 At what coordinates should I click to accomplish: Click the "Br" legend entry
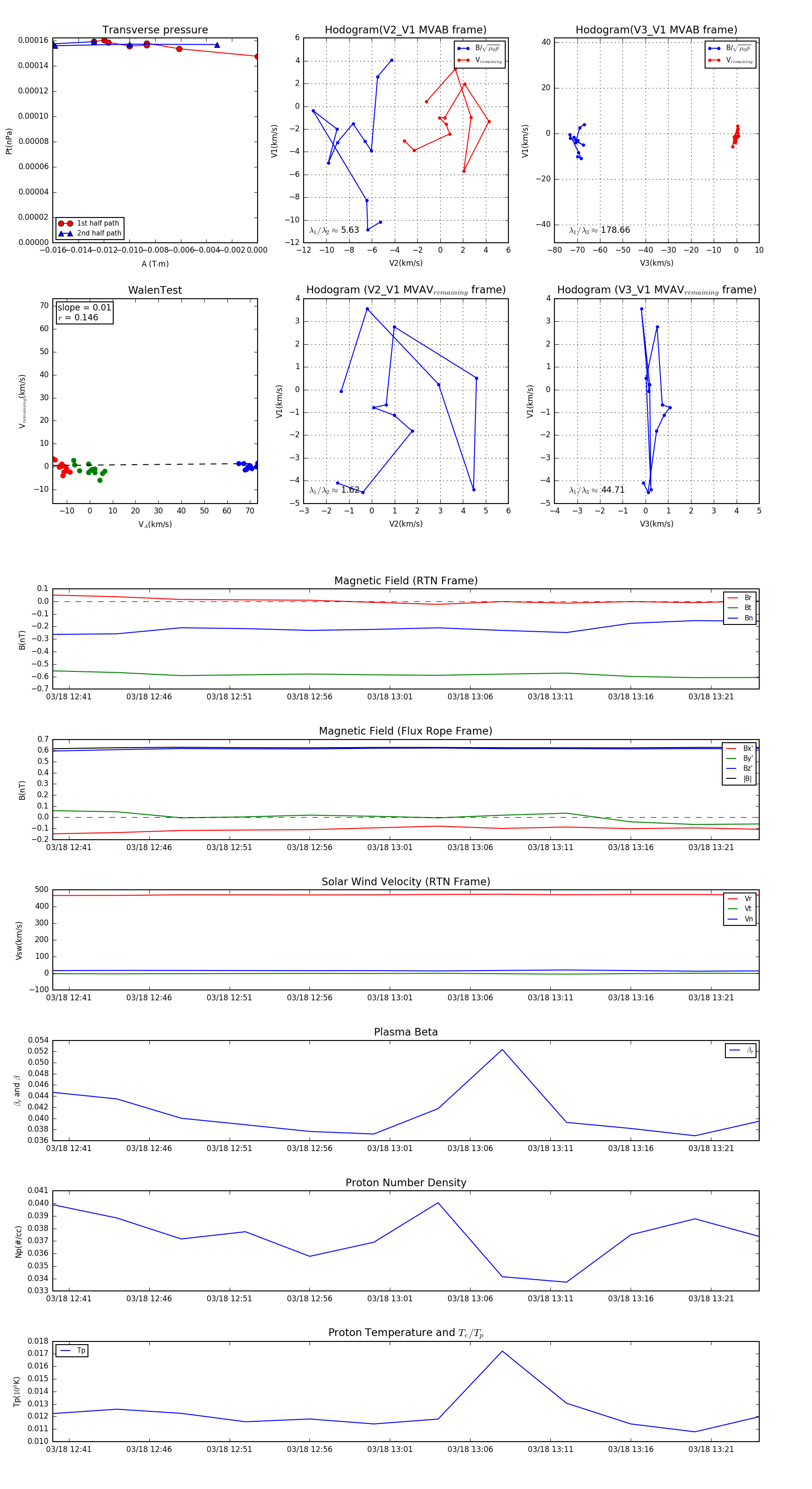(740, 598)
